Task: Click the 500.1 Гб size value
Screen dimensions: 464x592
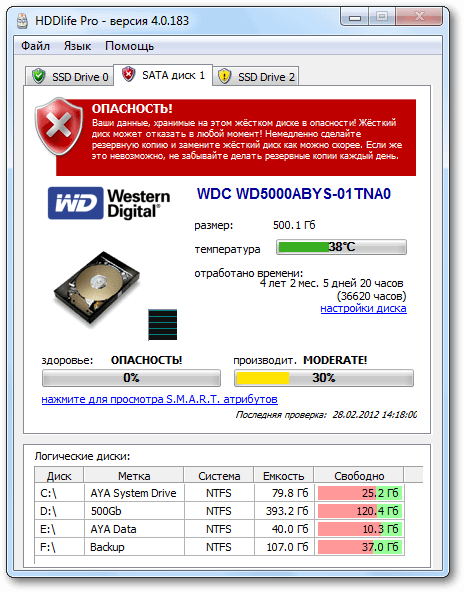Action: pyautogui.click(x=294, y=225)
